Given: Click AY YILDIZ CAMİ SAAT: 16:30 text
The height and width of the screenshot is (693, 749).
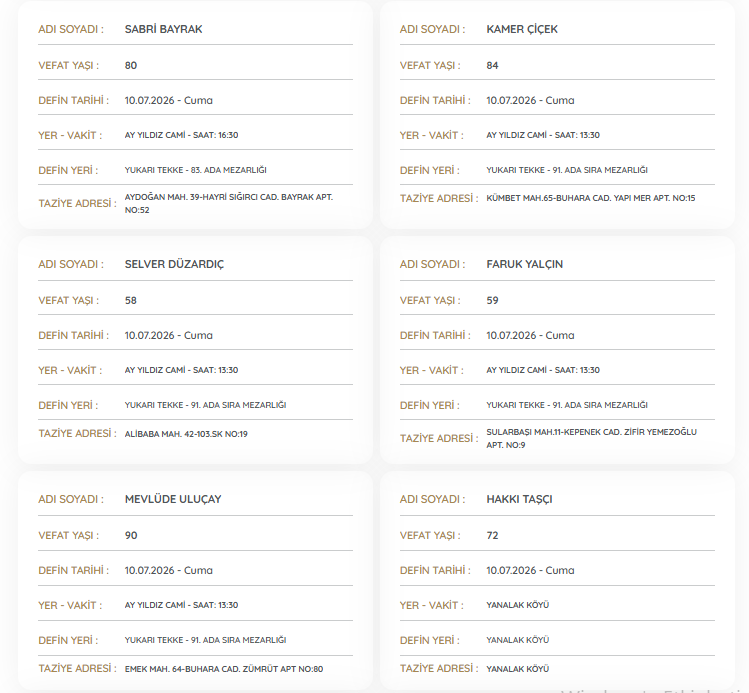Looking at the screenshot, I should coord(182,135).
